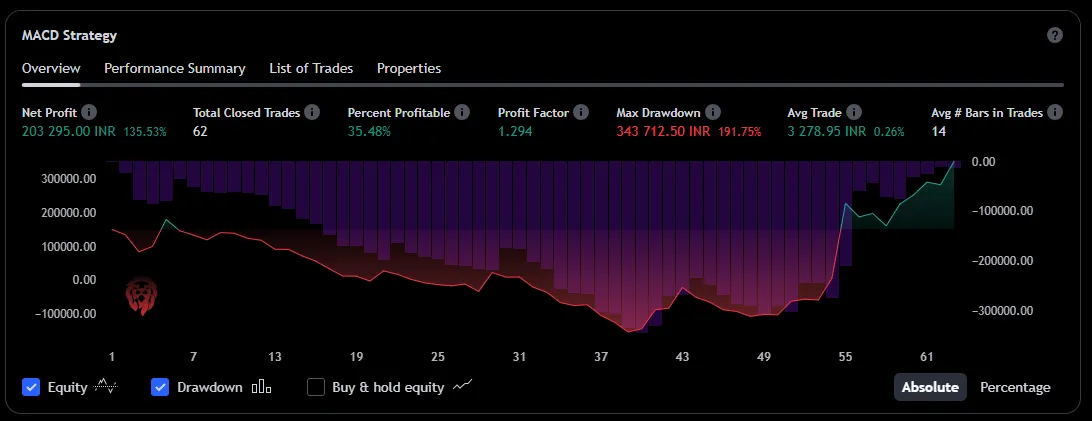
Task: Click info icon next to Avg # Bars in Trades
Action: click(x=1055, y=113)
